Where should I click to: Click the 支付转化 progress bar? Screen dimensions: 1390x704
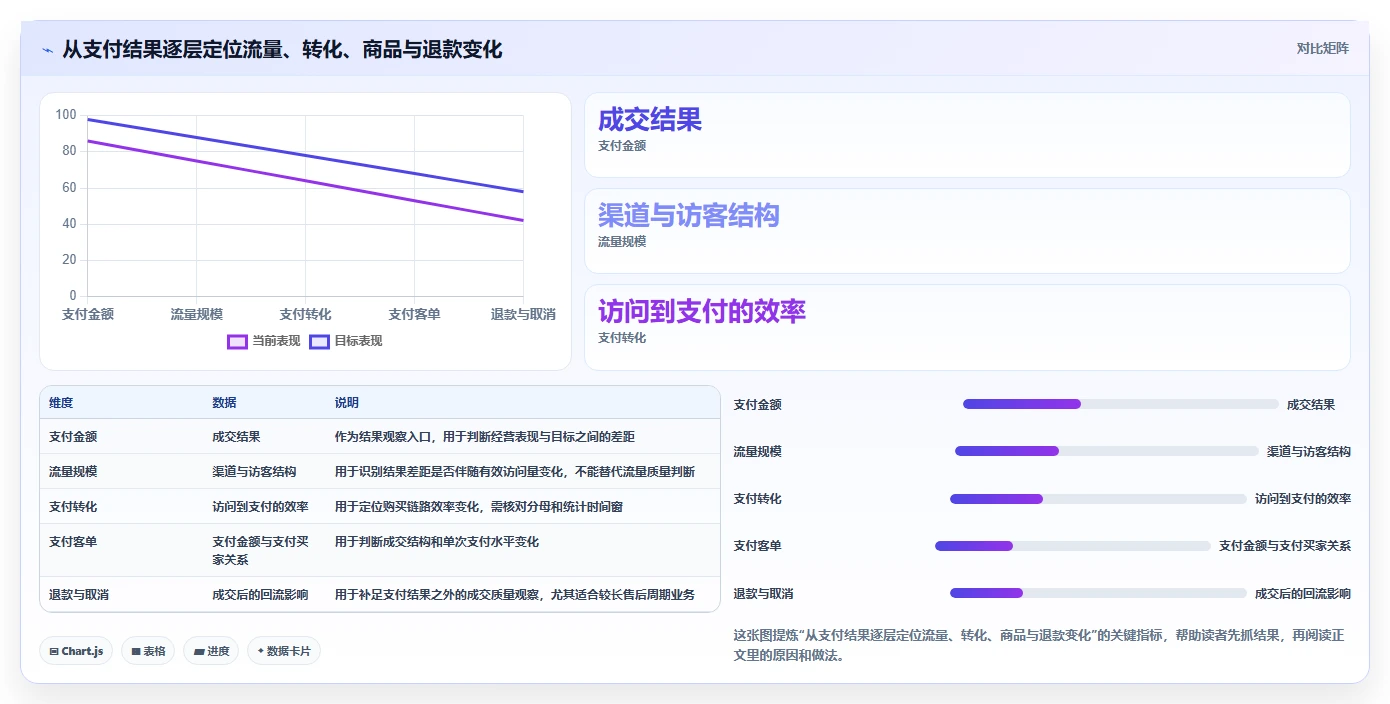click(x=1099, y=499)
